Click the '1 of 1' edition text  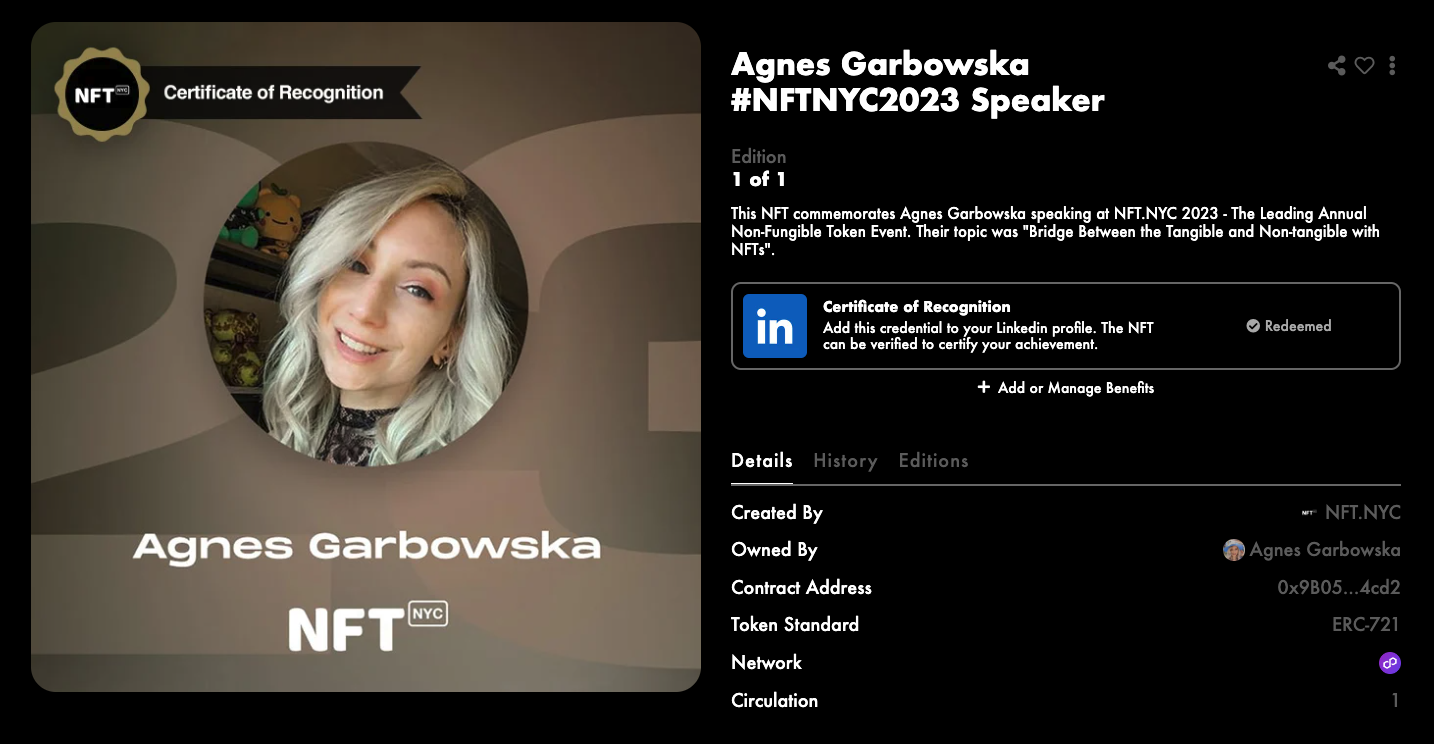pyautogui.click(x=759, y=180)
